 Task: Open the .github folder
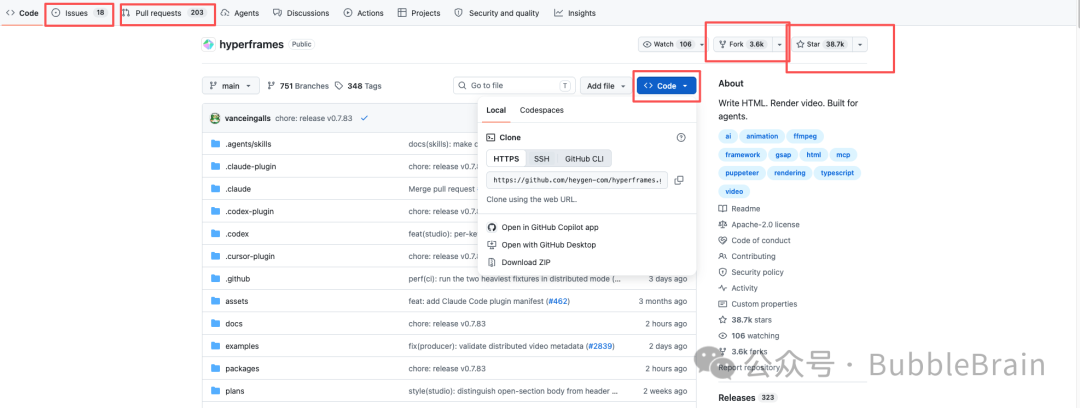point(238,279)
